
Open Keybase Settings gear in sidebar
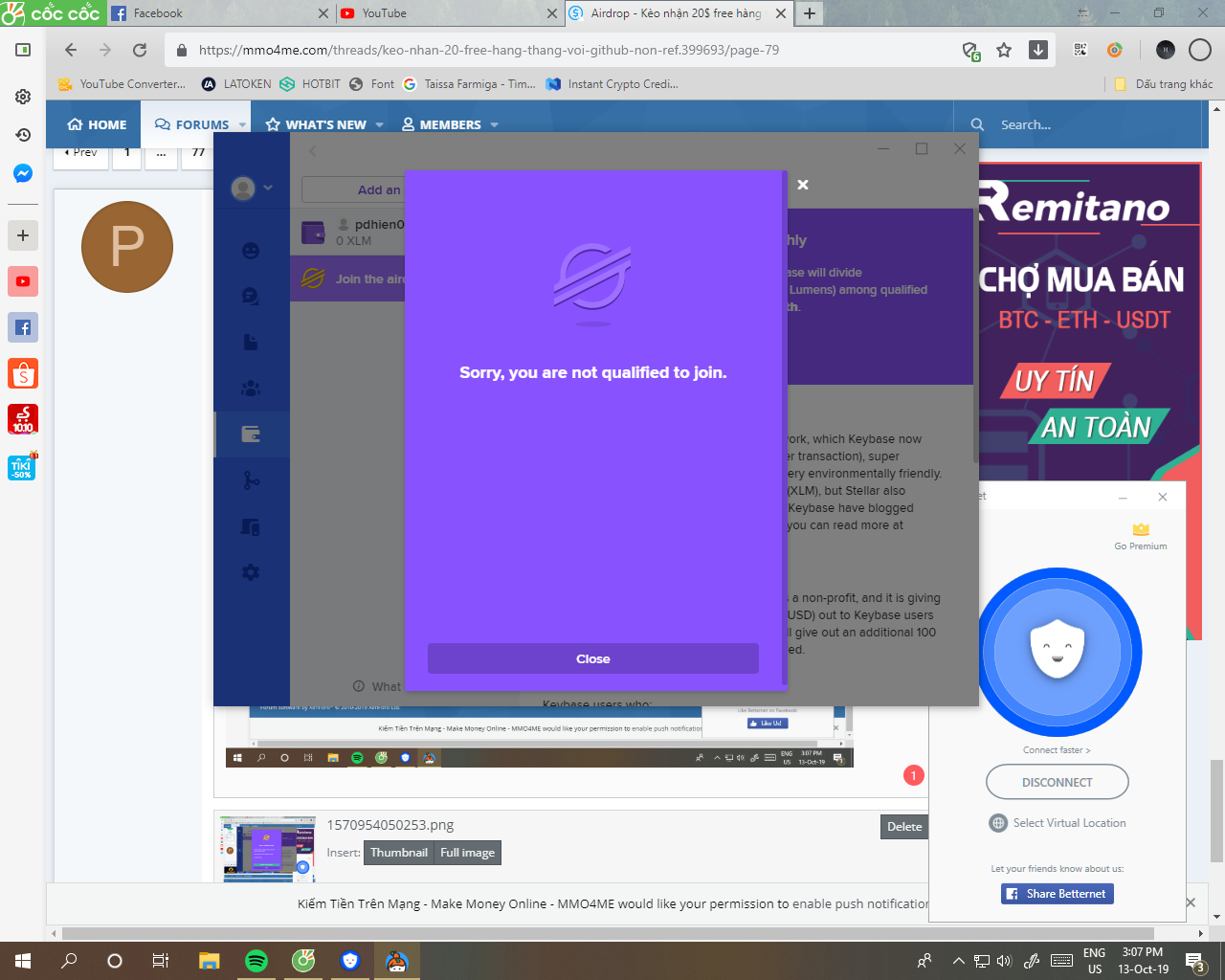[251, 572]
